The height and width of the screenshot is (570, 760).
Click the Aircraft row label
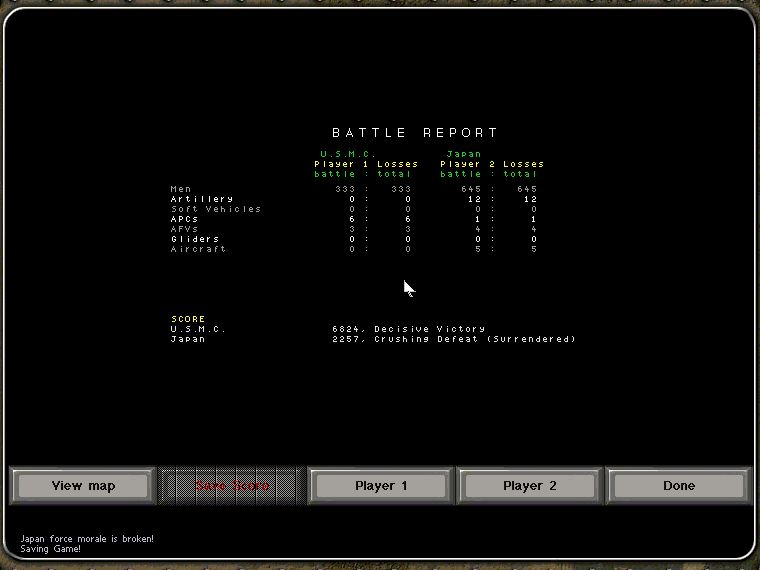coord(198,249)
